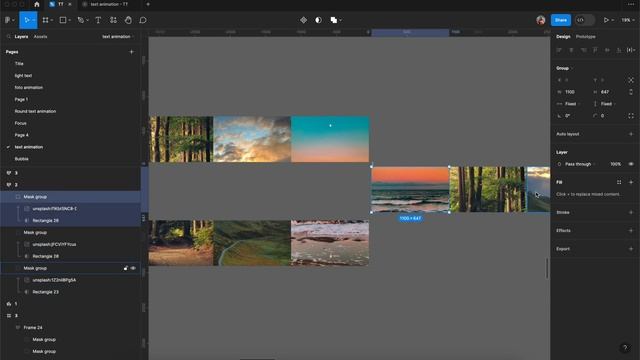The width and height of the screenshot is (640, 360).
Task: Add auto layout with plus icon
Action: click(x=631, y=134)
